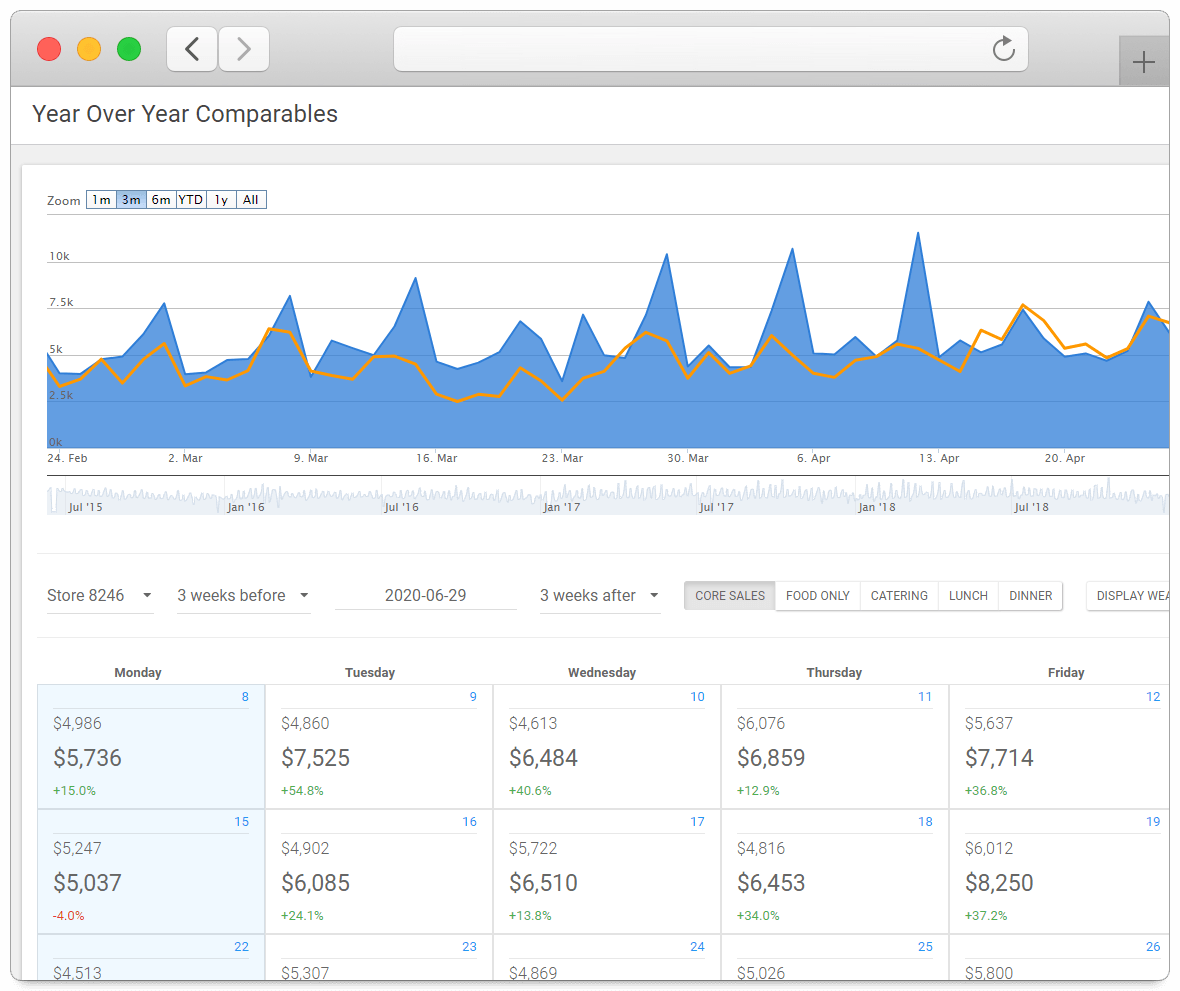Screen dimensions: 1180x991
Task: Select the 1m zoom preset
Action: [100, 199]
